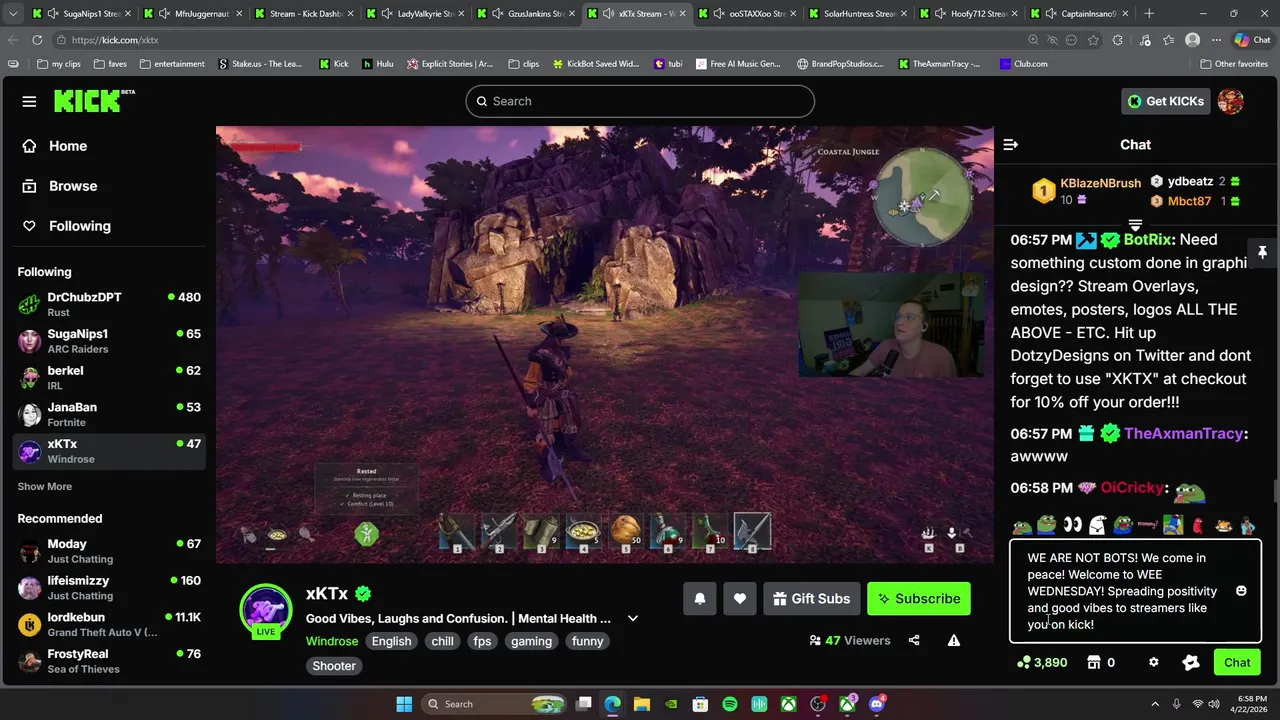Click the stream video player
The width and height of the screenshot is (1280, 720).
(605, 344)
